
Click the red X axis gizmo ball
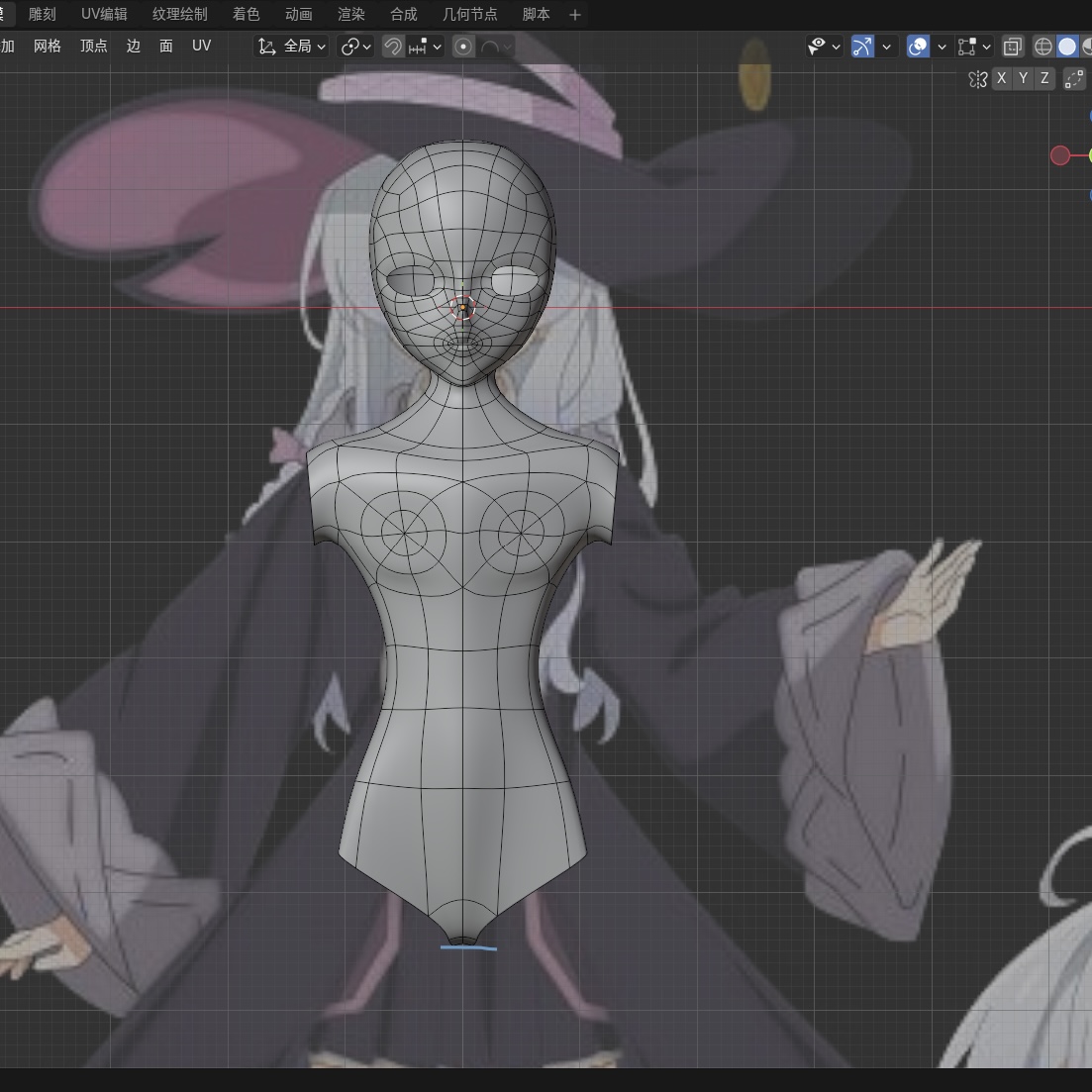[1060, 155]
